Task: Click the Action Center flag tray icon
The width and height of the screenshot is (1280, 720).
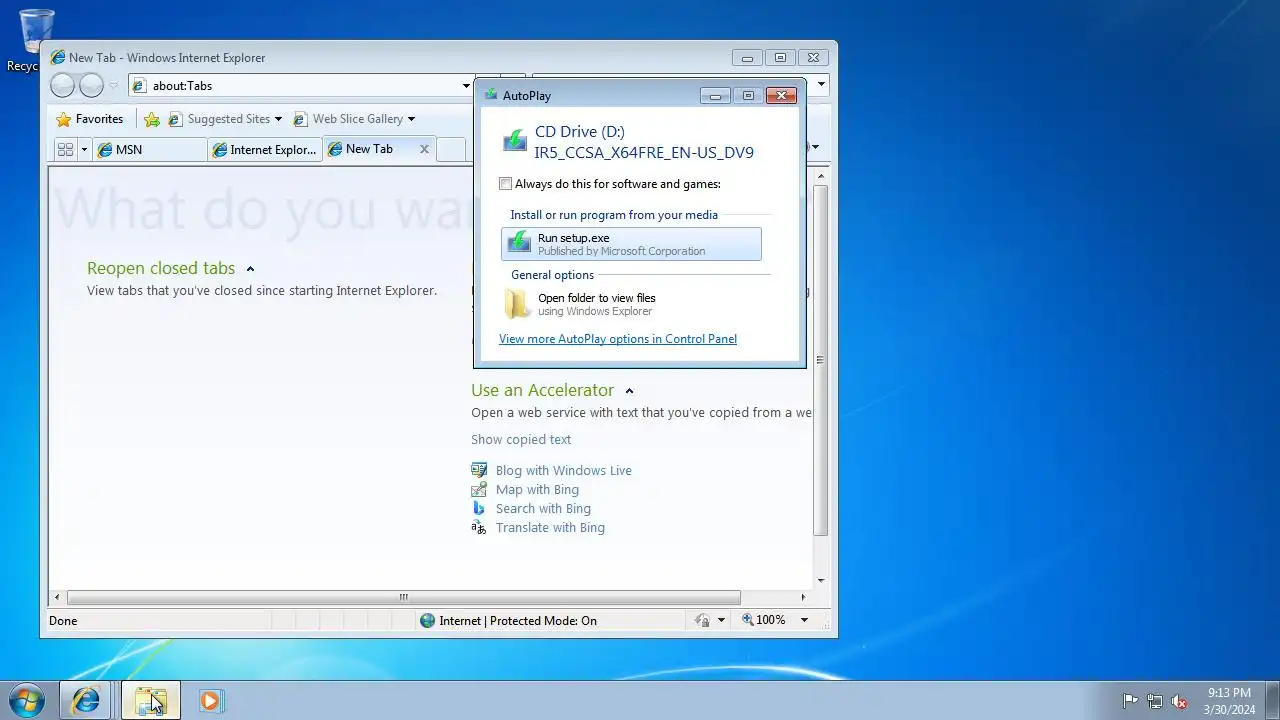Action: pos(1130,701)
